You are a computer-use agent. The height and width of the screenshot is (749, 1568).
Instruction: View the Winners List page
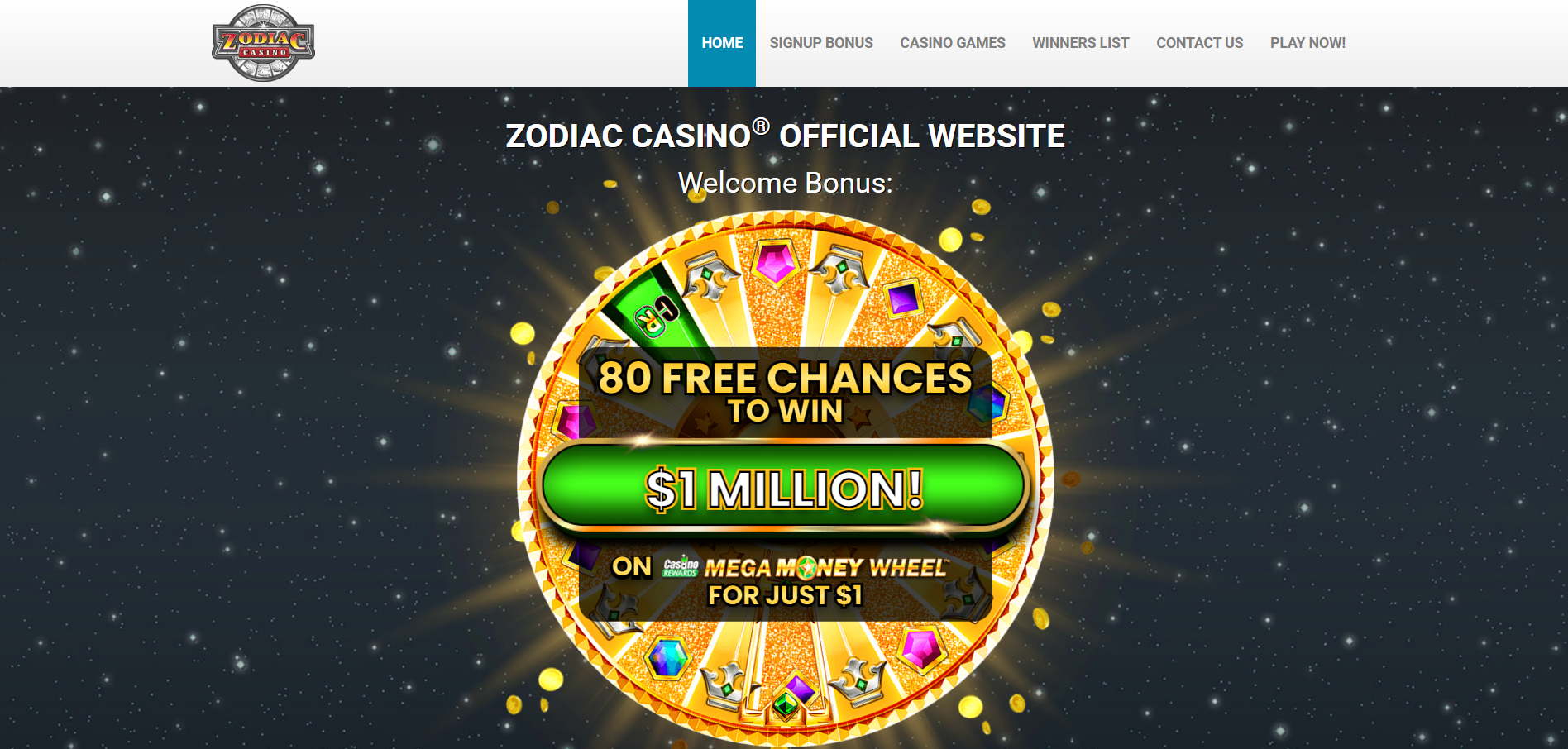point(1081,43)
